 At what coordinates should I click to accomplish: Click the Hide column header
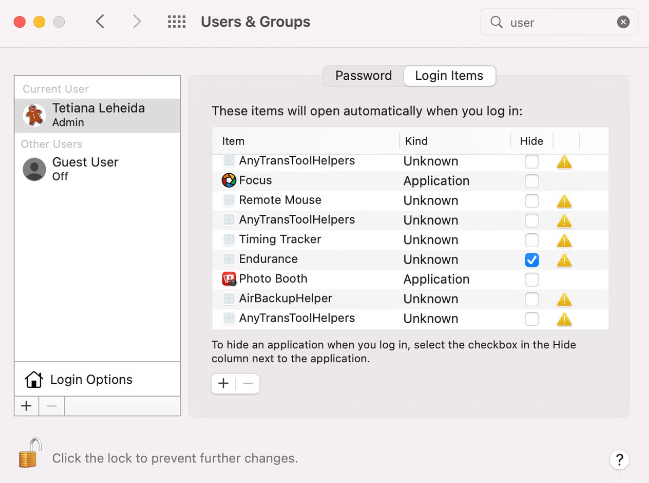click(x=532, y=141)
